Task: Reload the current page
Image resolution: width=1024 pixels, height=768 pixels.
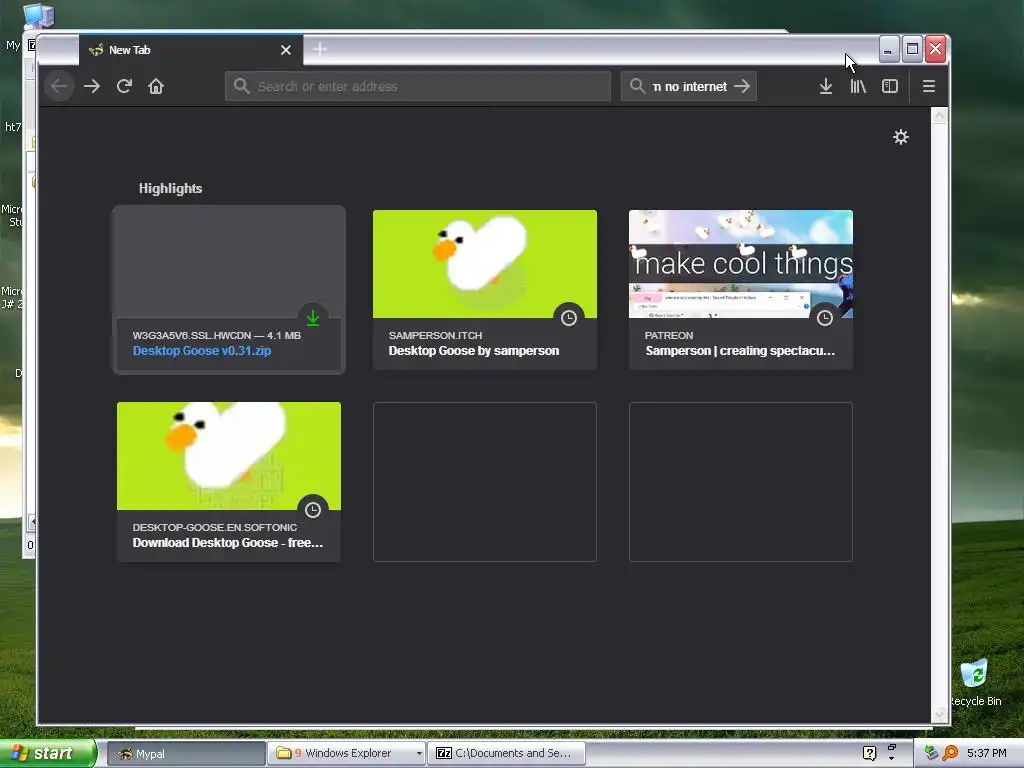Action: [124, 86]
